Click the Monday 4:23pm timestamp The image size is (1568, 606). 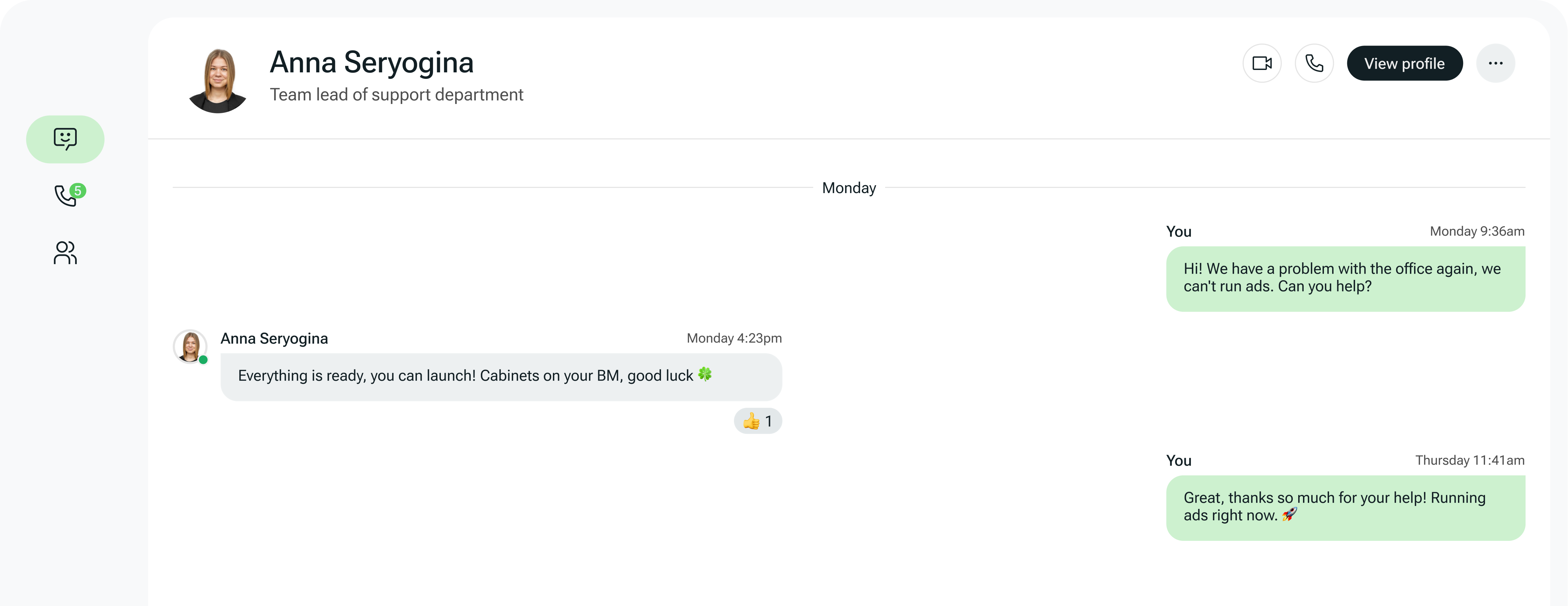point(734,338)
